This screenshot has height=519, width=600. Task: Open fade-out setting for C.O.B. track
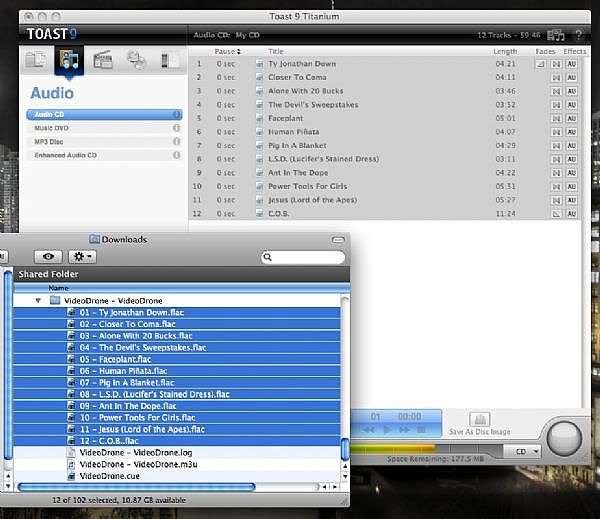click(556, 214)
